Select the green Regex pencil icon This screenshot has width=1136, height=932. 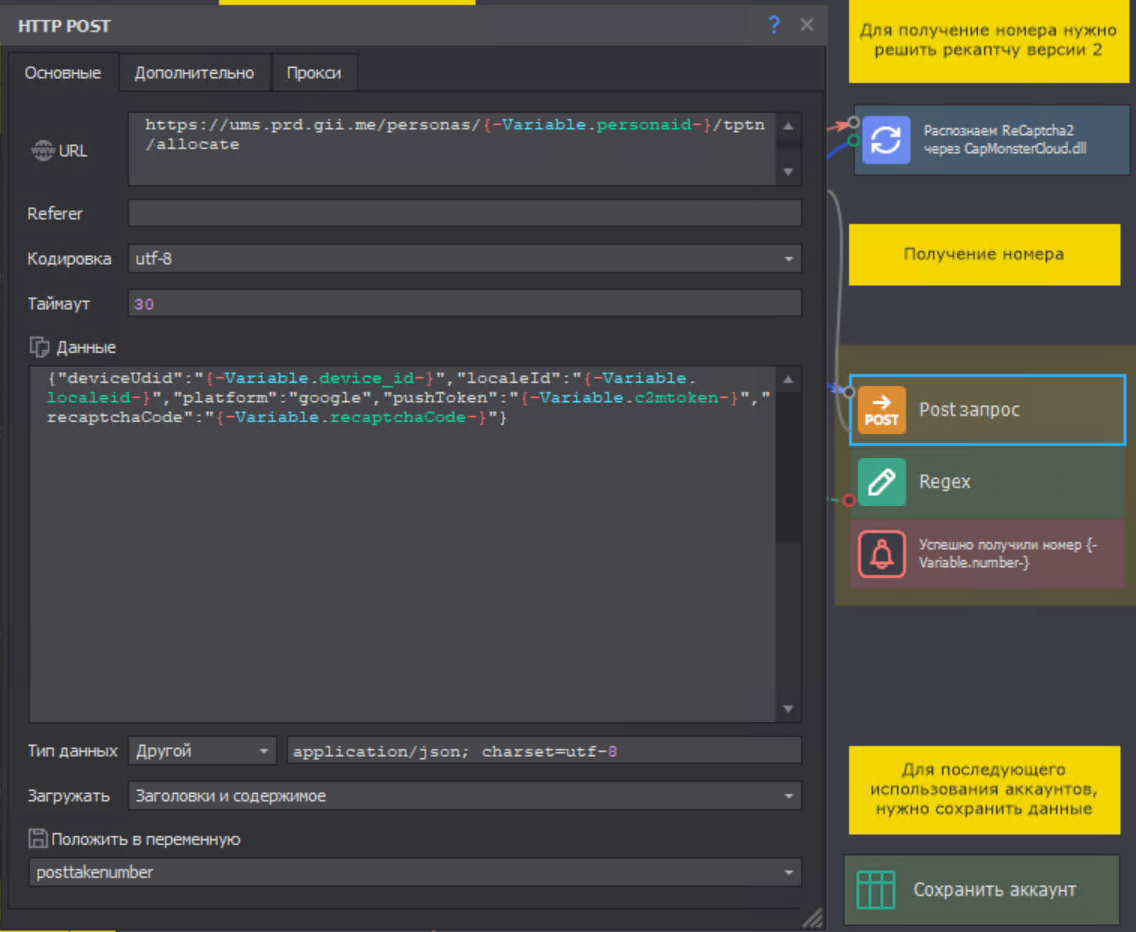tap(881, 482)
